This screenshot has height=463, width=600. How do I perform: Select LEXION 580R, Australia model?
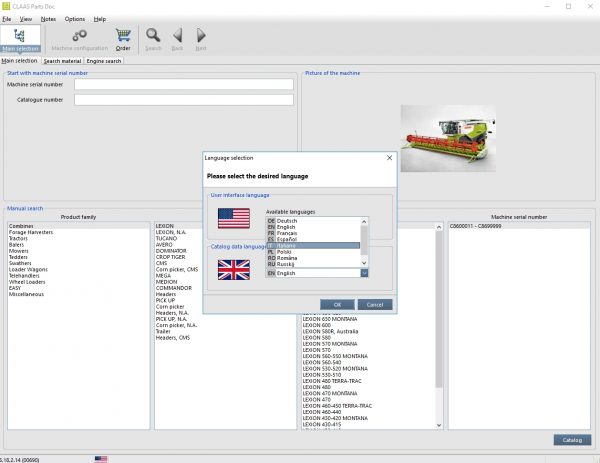(330, 331)
